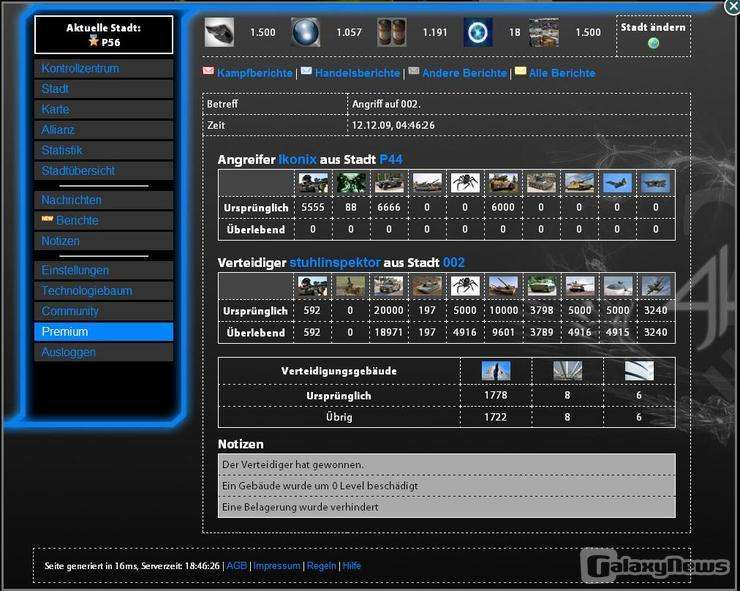Viewport: 740px width, 591px height.
Task: Select the Zeit value 12.12.09, 04:46:26
Action: [393, 126]
